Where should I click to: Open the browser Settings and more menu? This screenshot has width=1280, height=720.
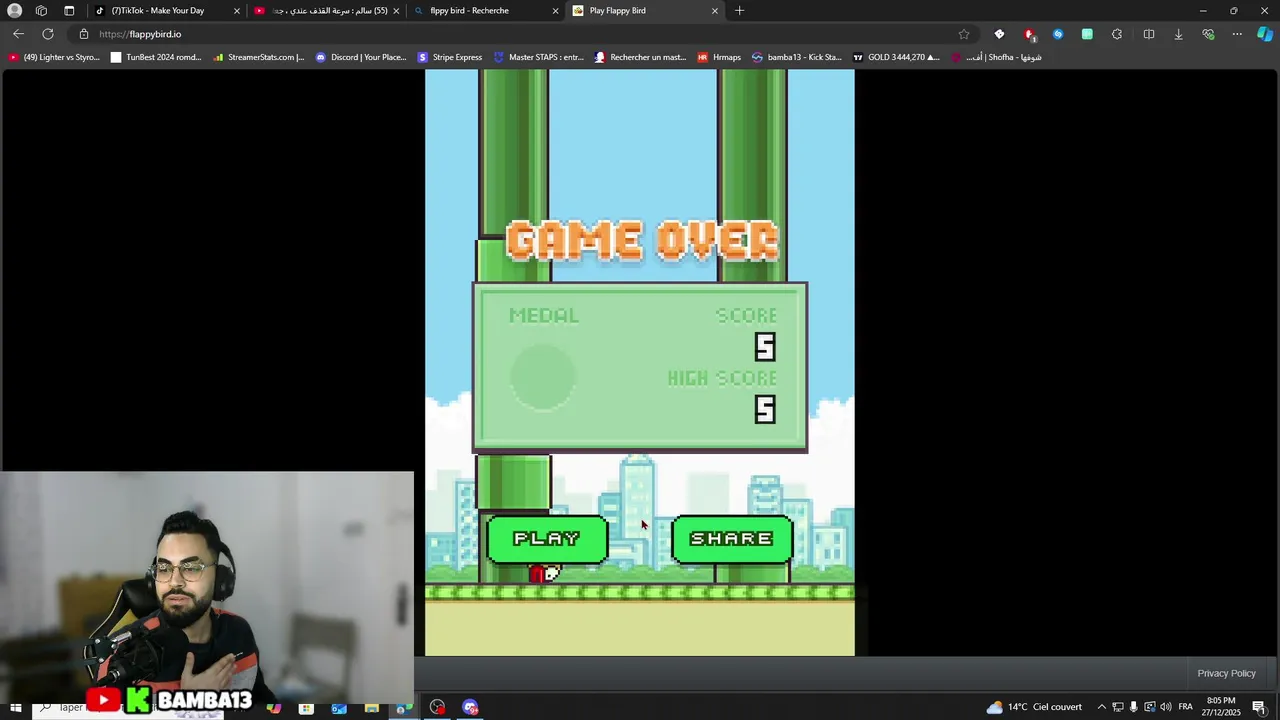(x=1237, y=34)
